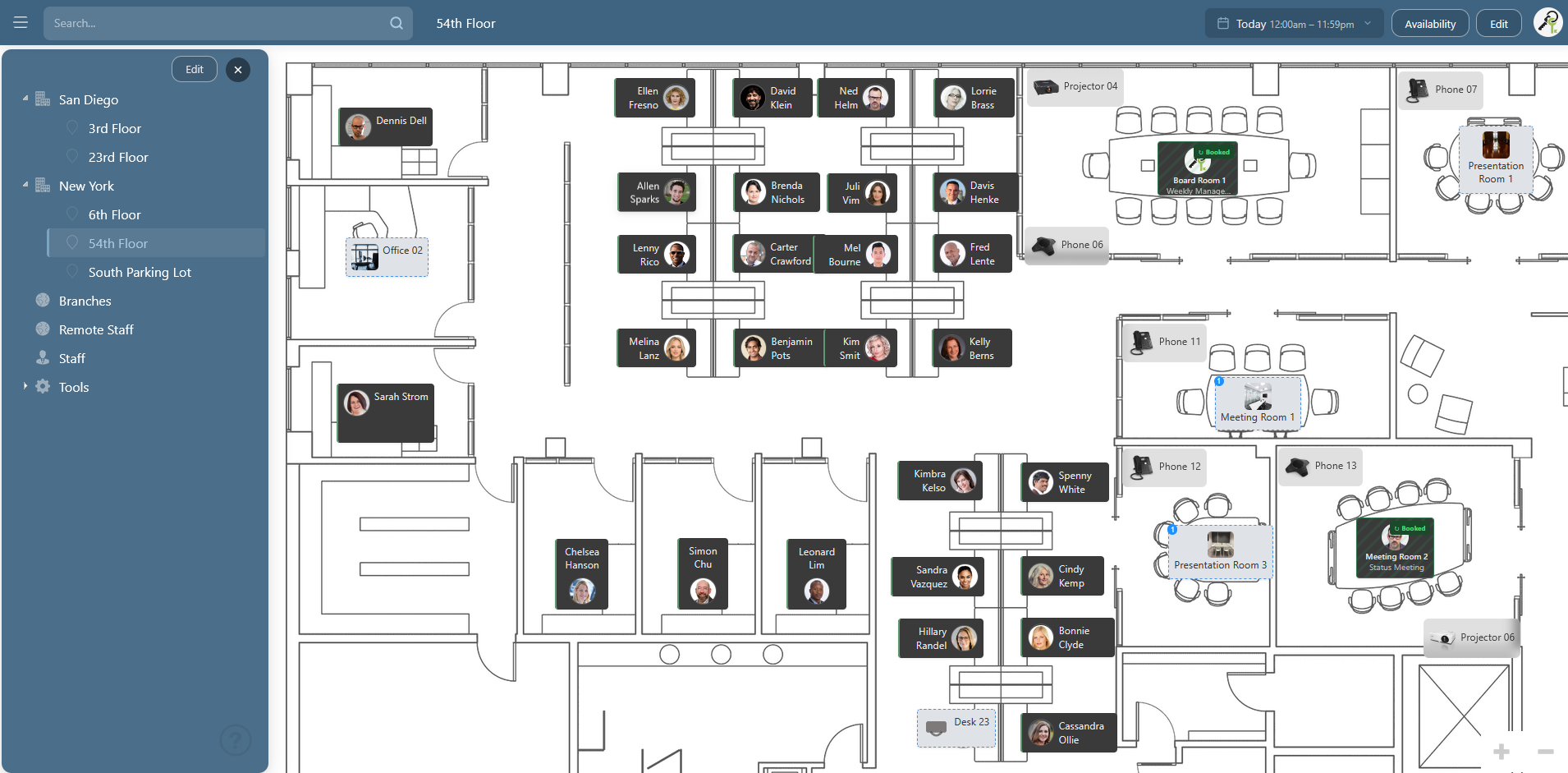Open help via the question mark icon
Screen dimensions: 1568x773
236,739
